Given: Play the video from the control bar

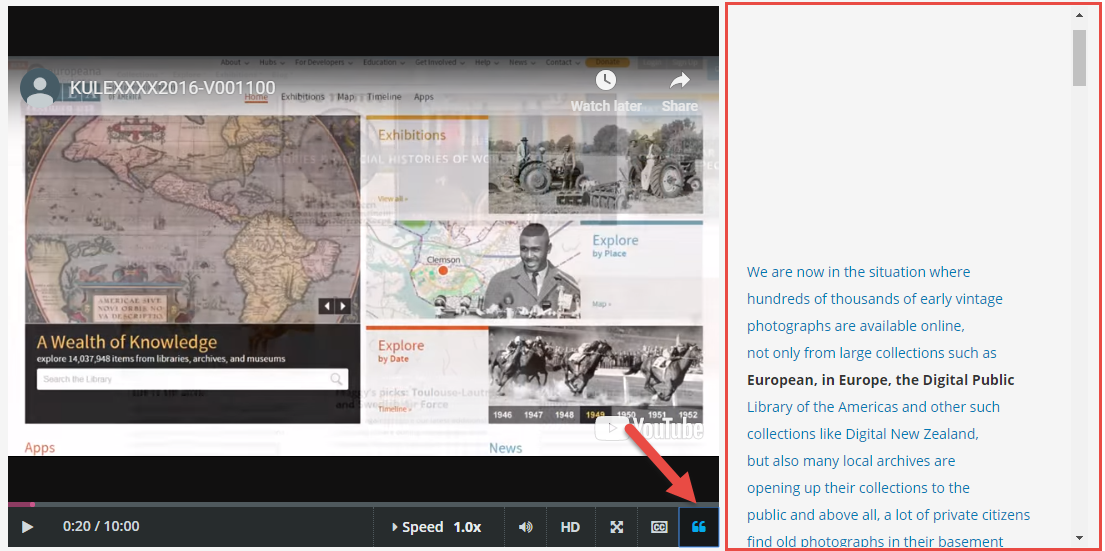Looking at the screenshot, I should coord(27,527).
